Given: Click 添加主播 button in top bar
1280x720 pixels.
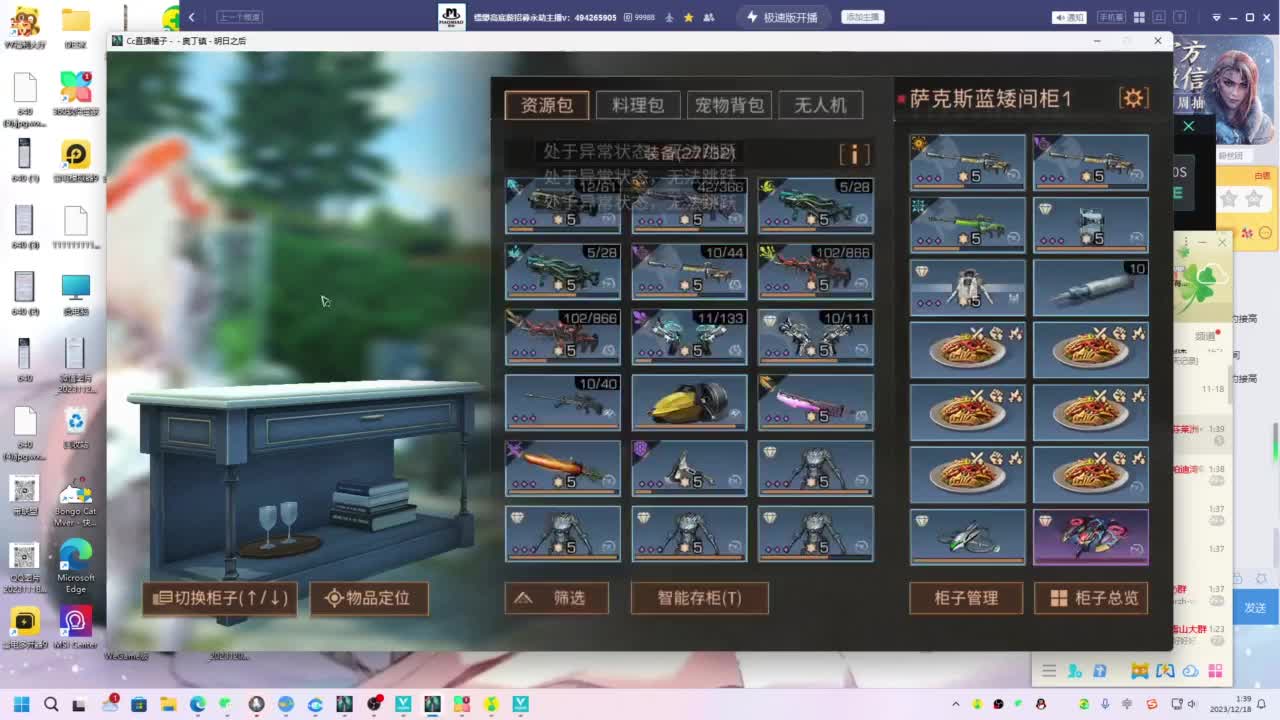Looking at the screenshot, I should pyautogui.click(x=862, y=17).
